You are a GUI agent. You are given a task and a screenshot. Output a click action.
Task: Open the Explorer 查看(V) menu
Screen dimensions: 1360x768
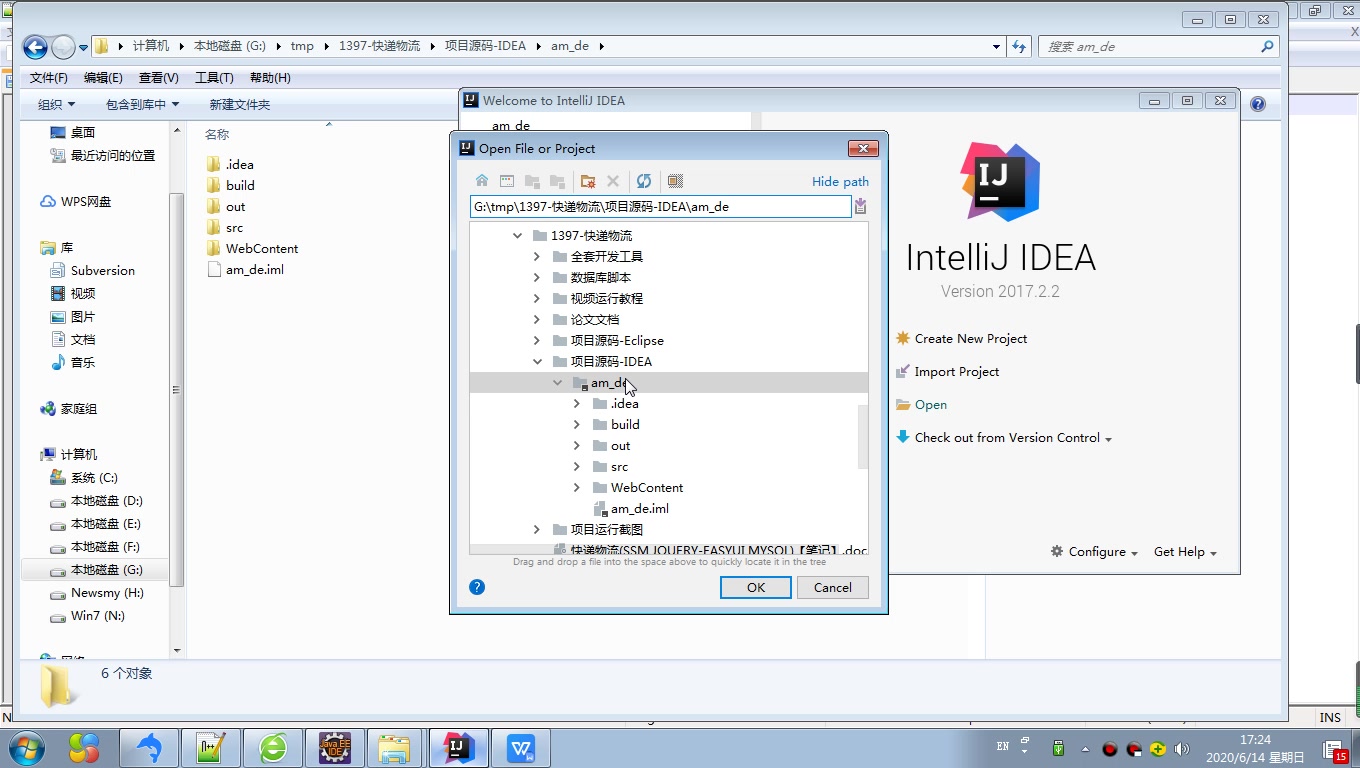click(x=159, y=77)
